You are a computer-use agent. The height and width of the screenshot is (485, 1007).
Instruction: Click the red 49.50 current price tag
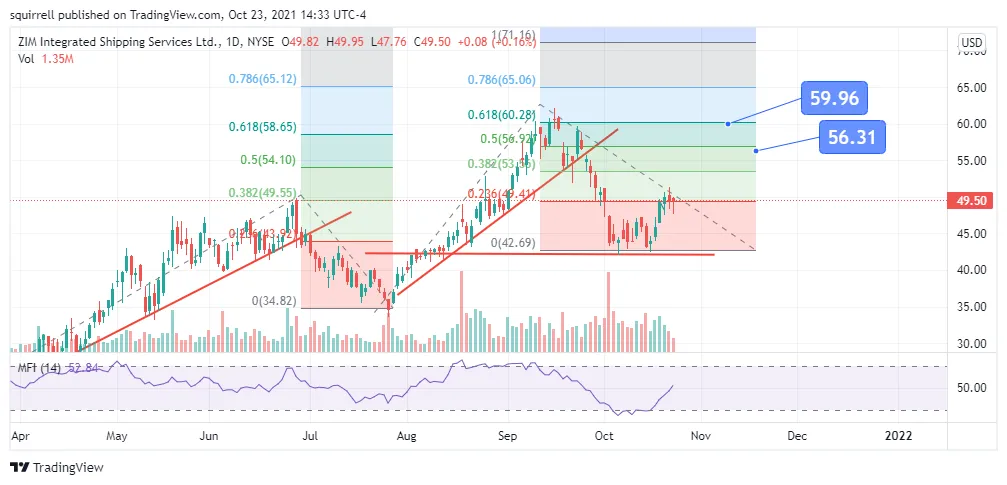[971, 200]
